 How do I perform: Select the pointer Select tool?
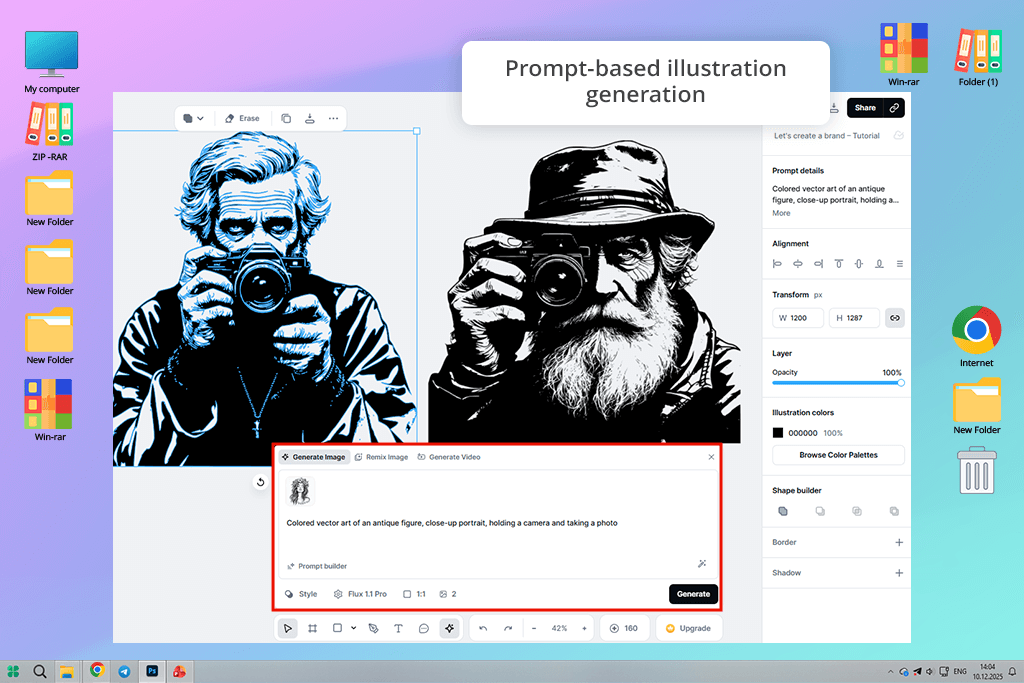point(287,628)
